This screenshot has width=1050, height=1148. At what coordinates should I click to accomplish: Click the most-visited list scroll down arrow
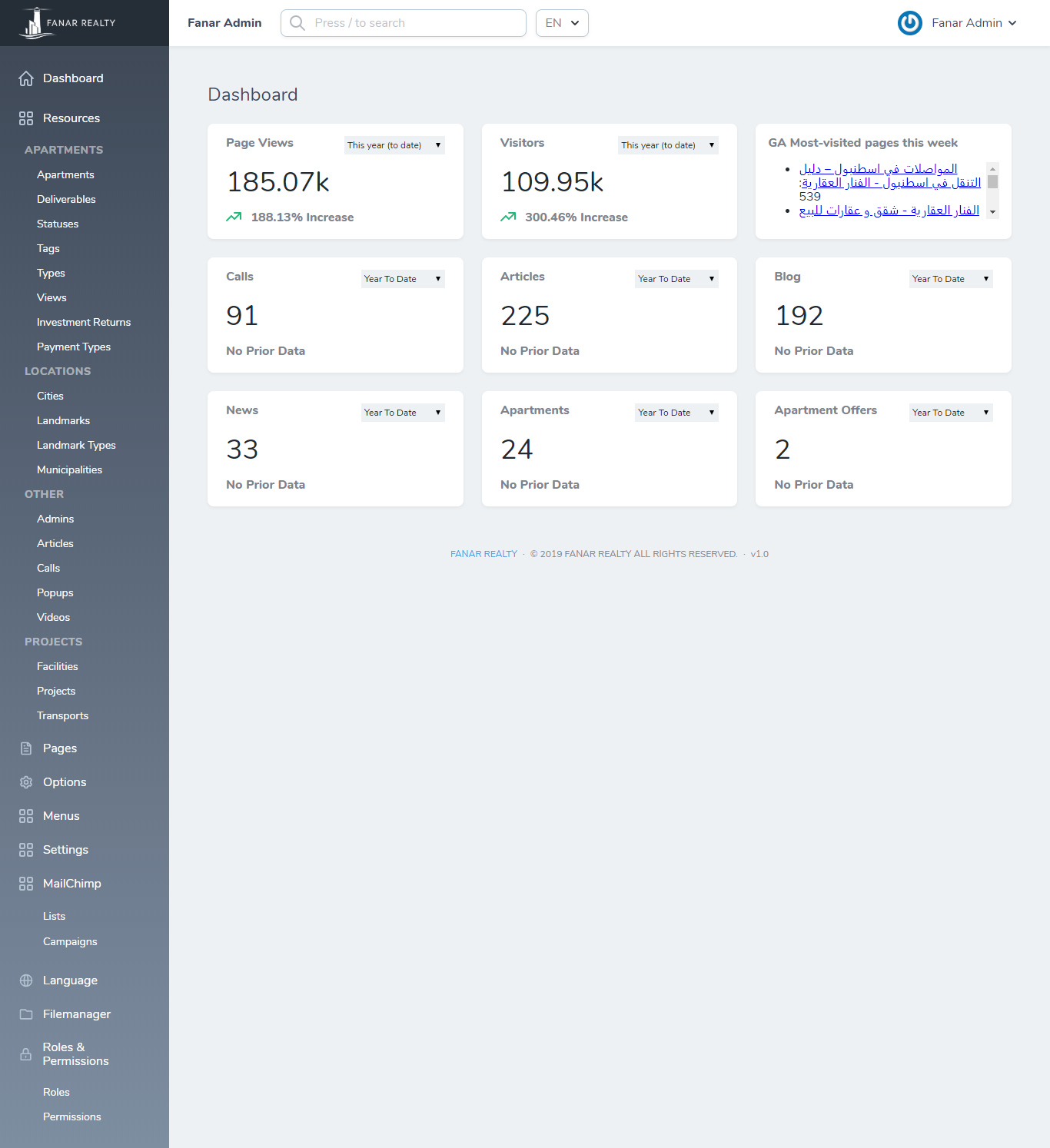coord(992,212)
